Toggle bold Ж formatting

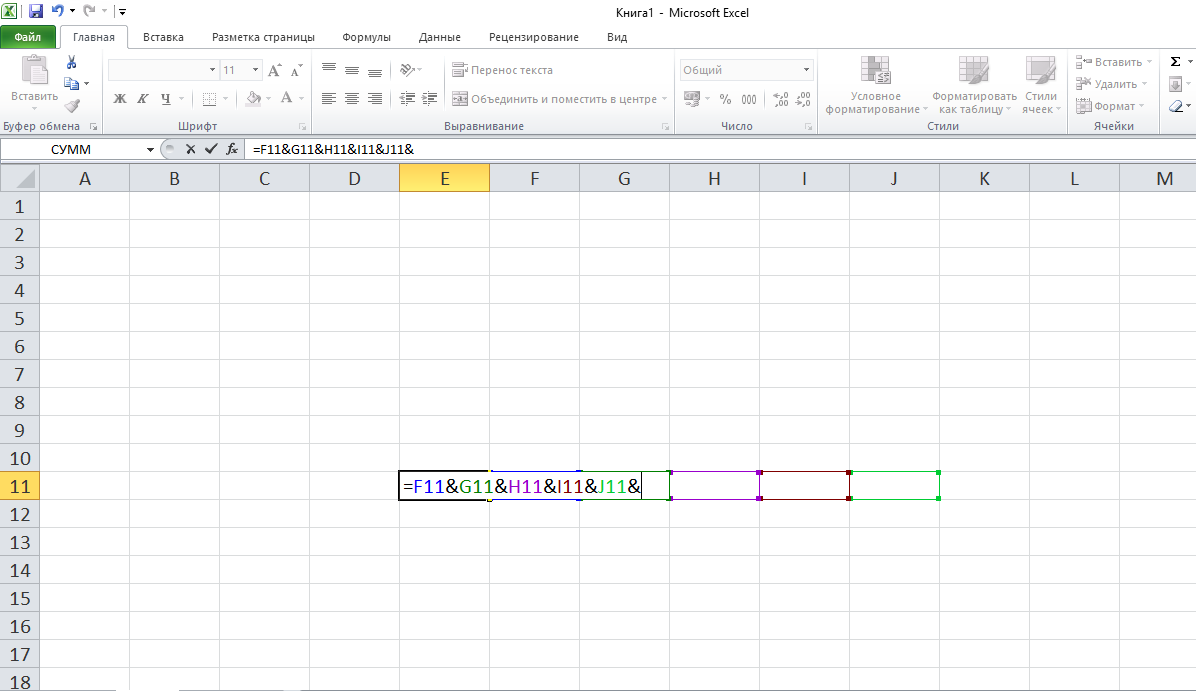pyautogui.click(x=120, y=98)
